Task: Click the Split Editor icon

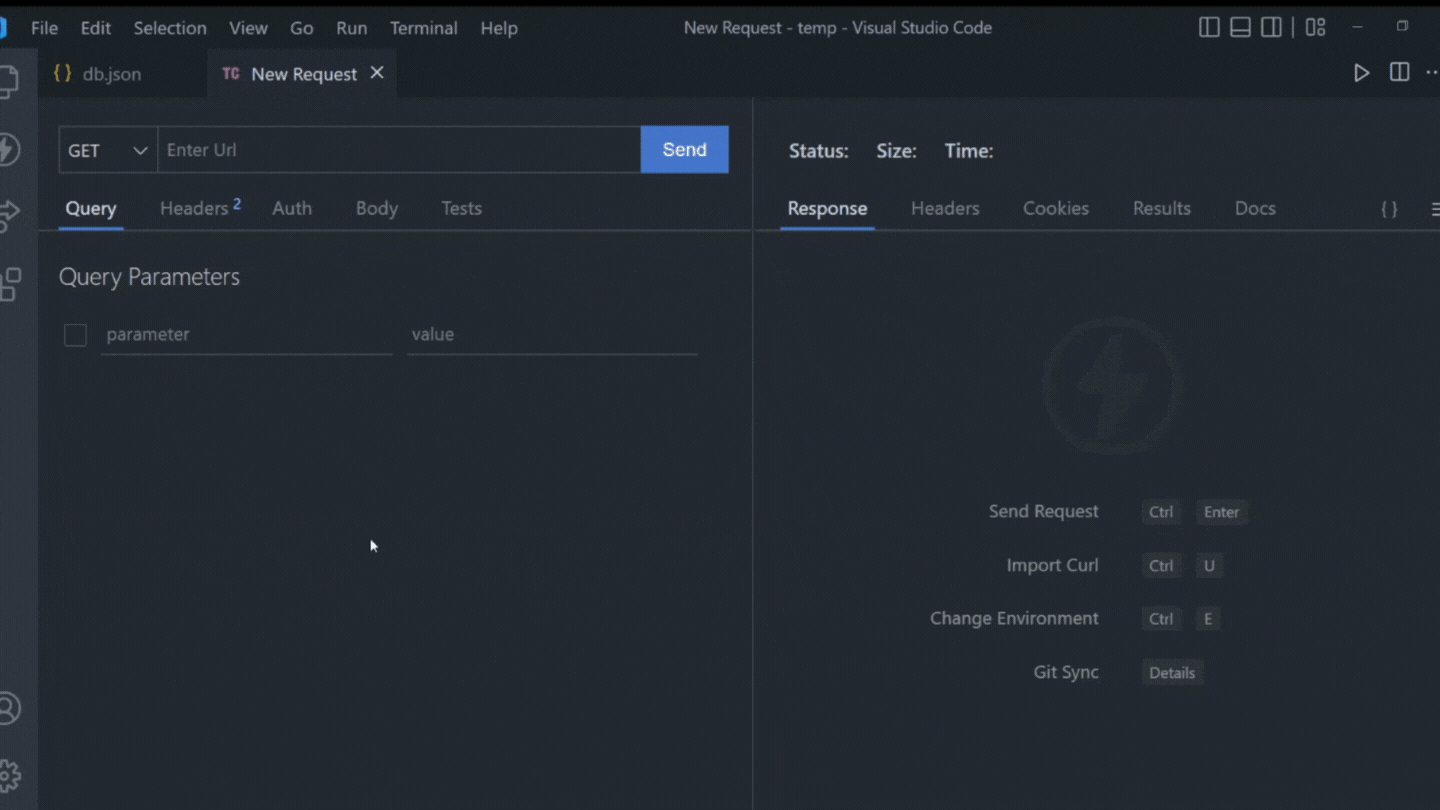Action: pos(1399,72)
